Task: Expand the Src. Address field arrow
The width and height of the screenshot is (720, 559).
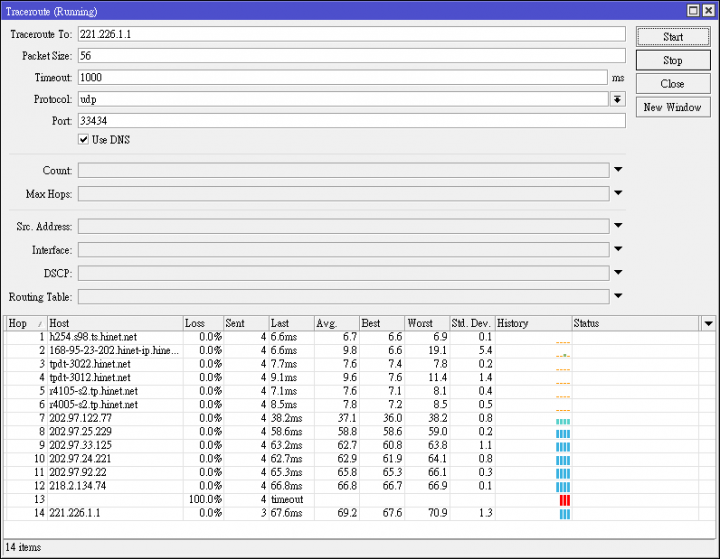Action: point(618,226)
